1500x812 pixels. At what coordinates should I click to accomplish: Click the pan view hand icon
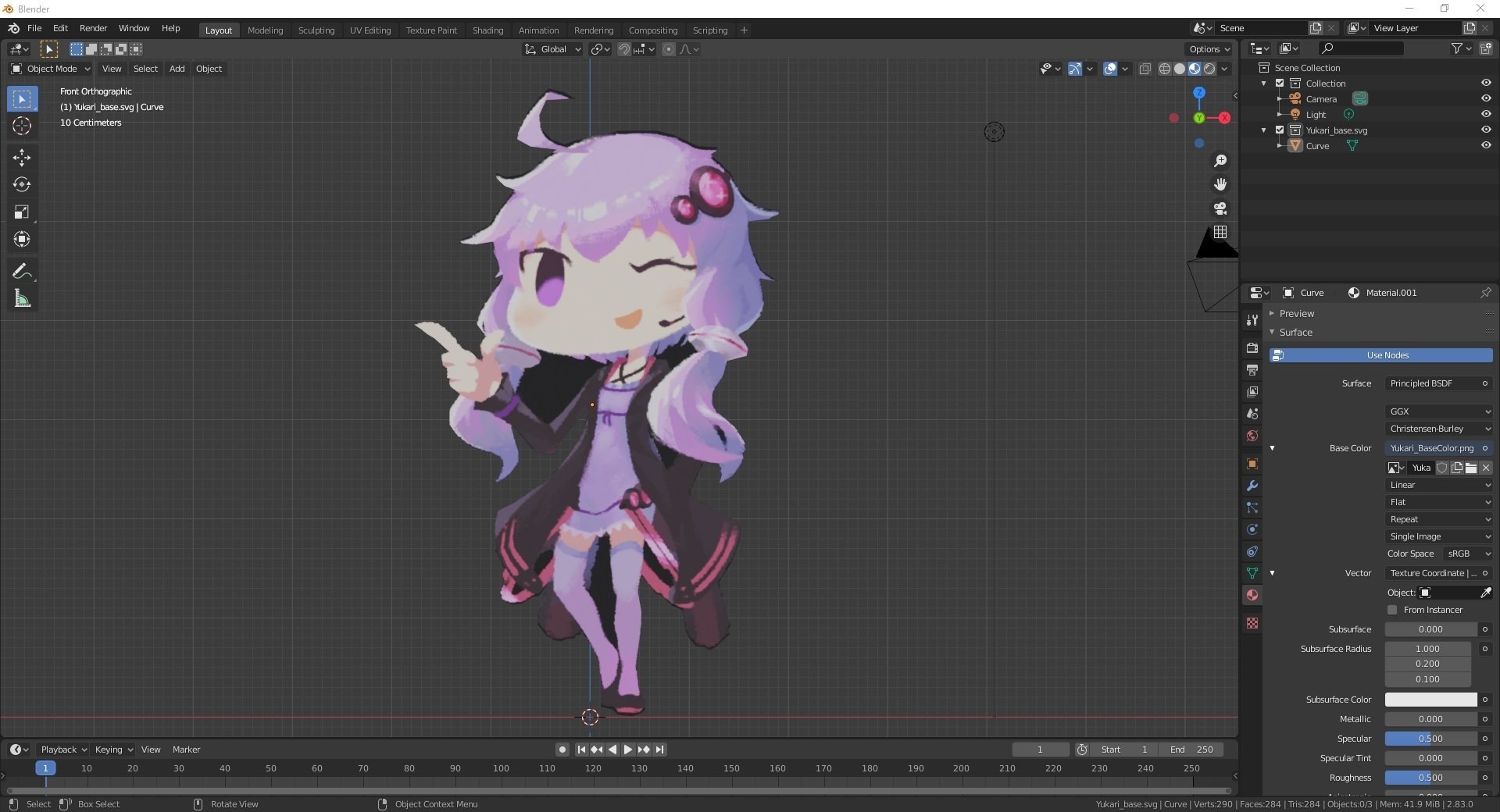pyautogui.click(x=1220, y=184)
